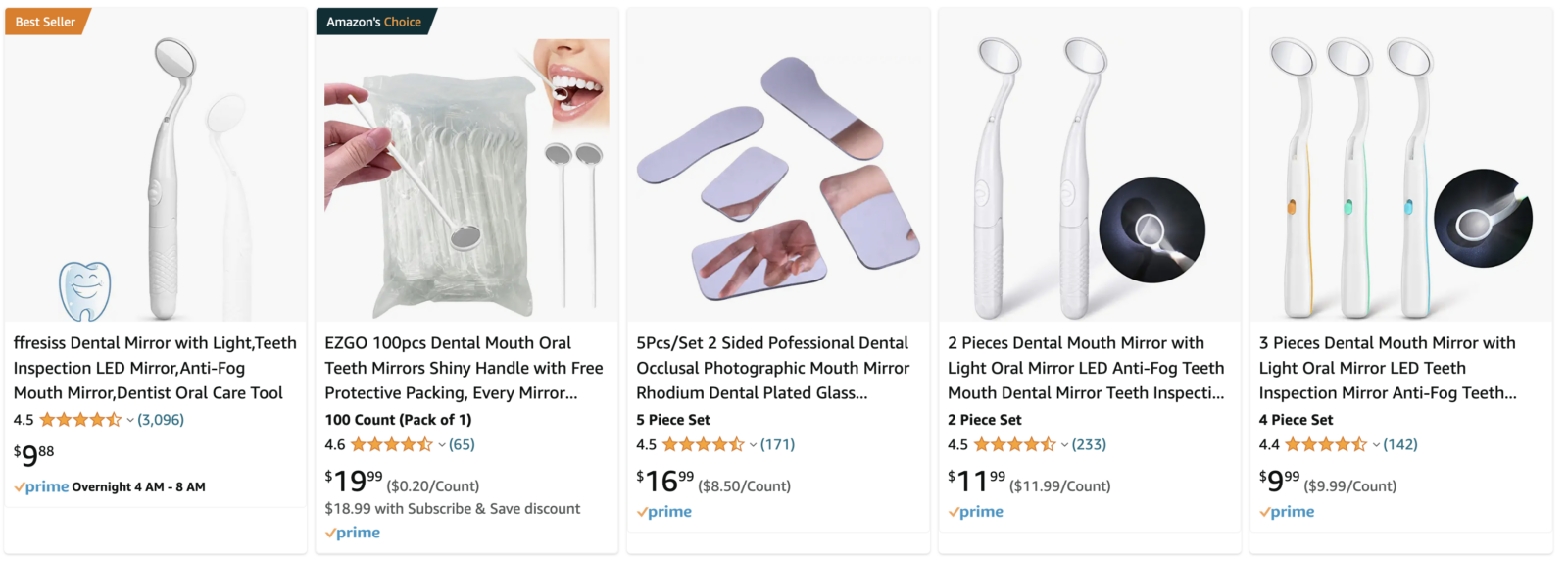Click the star rating of the 3 Pieces mirror

pyautogui.click(x=1326, y=445)
